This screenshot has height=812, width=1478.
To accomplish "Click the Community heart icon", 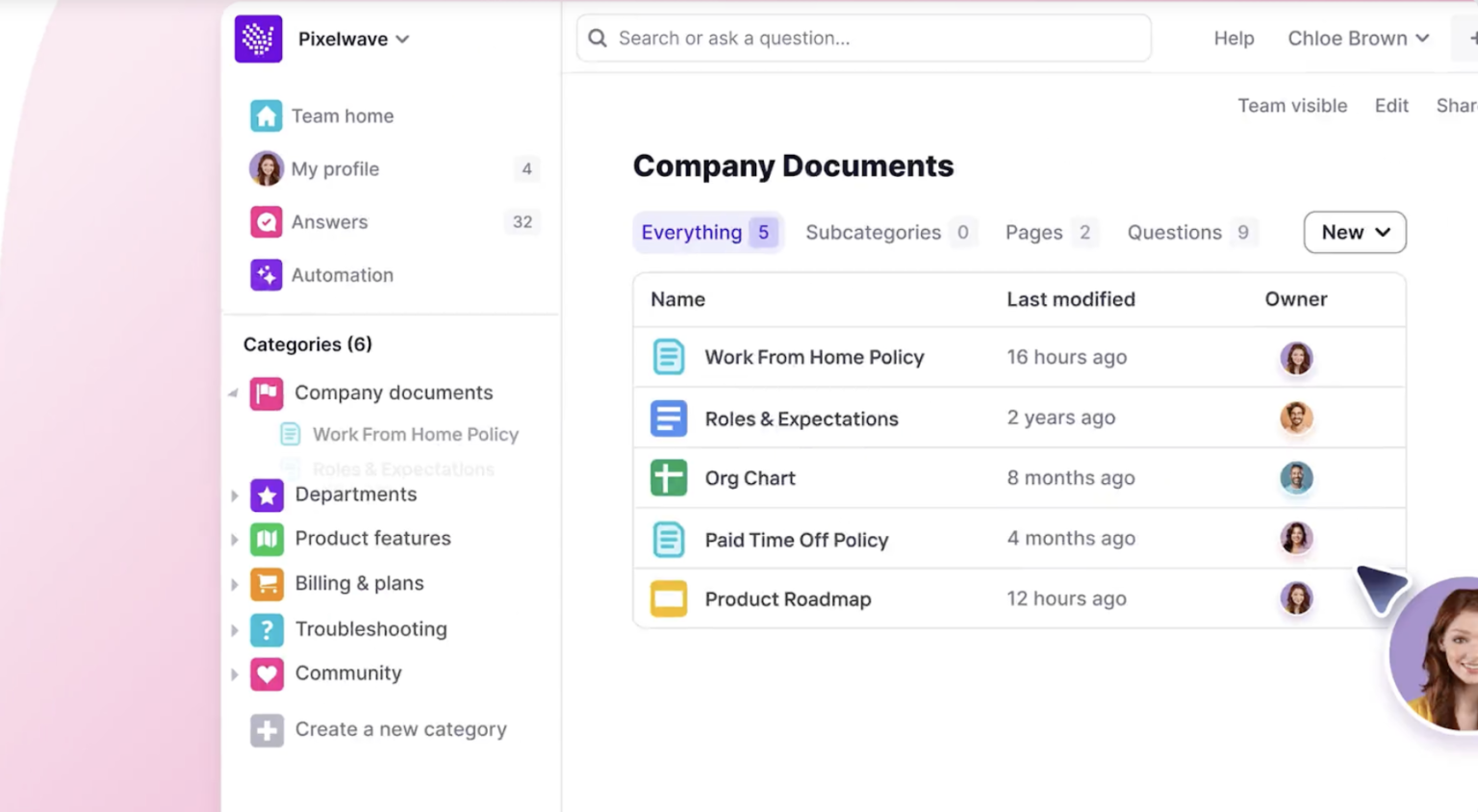I will [266, 673].
